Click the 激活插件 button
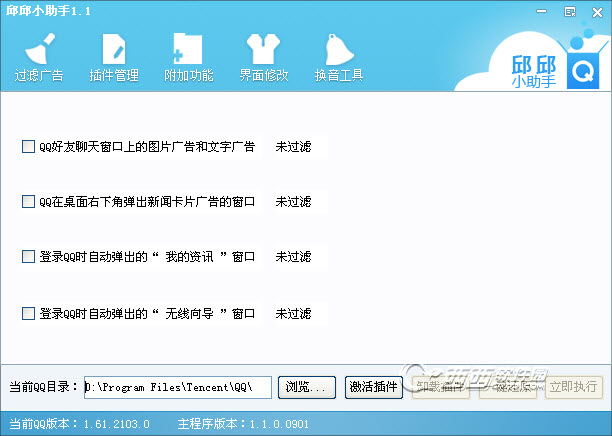 coord(374,387)
